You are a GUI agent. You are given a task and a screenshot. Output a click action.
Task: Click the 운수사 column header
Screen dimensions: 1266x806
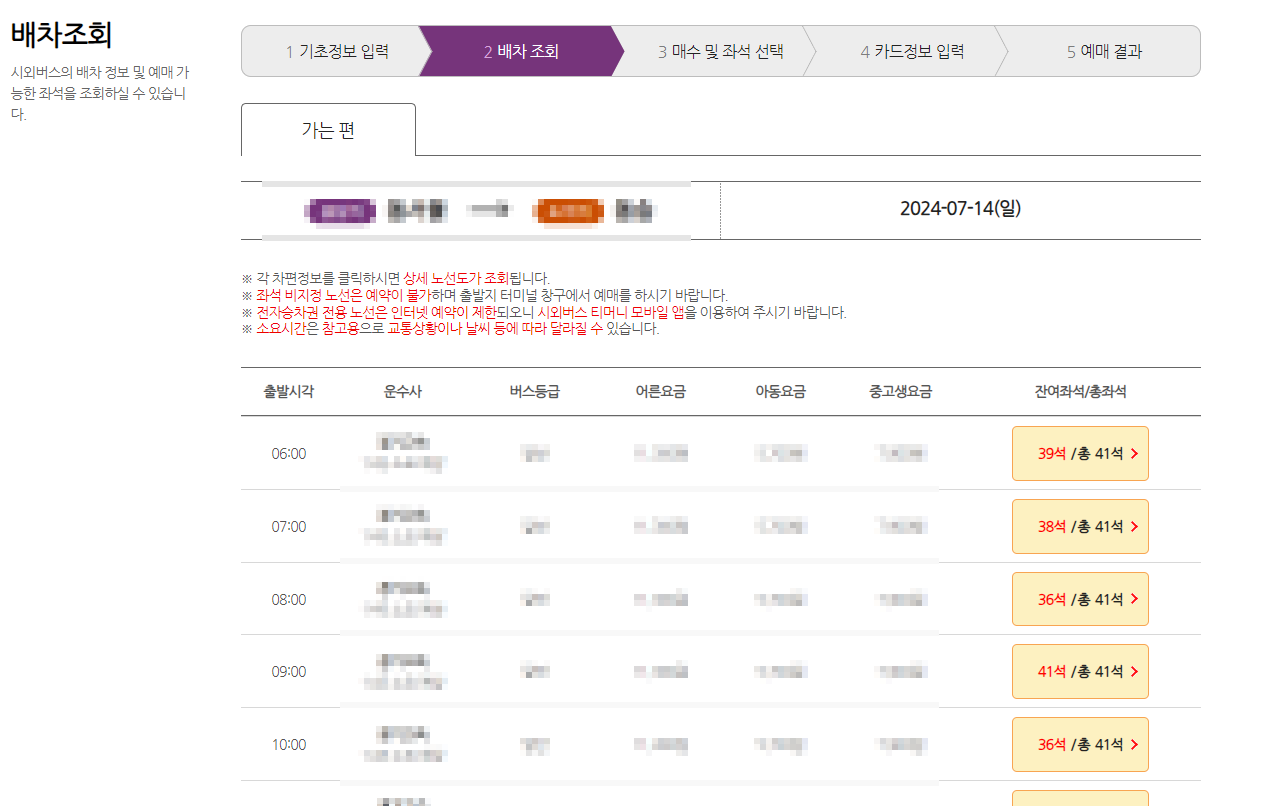[x=403, y=392]
